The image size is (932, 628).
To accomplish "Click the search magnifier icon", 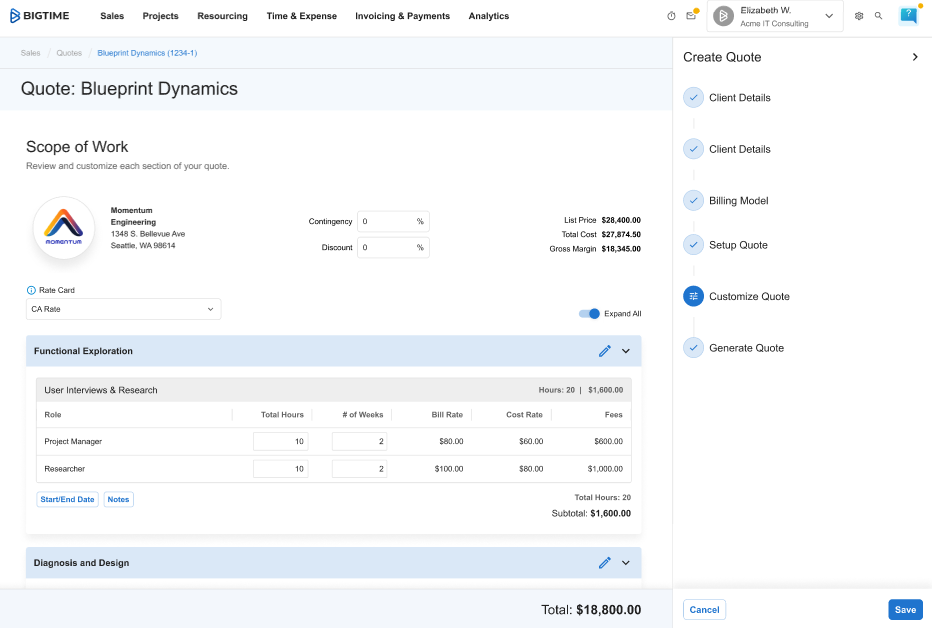I will 879,16.
